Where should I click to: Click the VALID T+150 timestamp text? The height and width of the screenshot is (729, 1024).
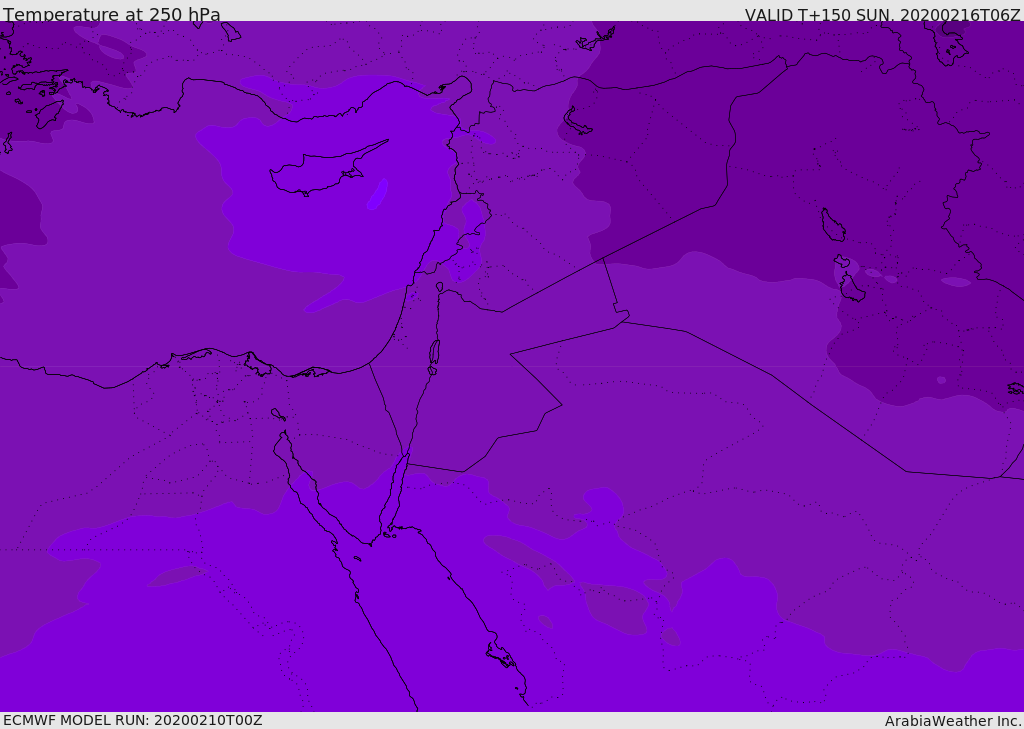pos(882,15)
